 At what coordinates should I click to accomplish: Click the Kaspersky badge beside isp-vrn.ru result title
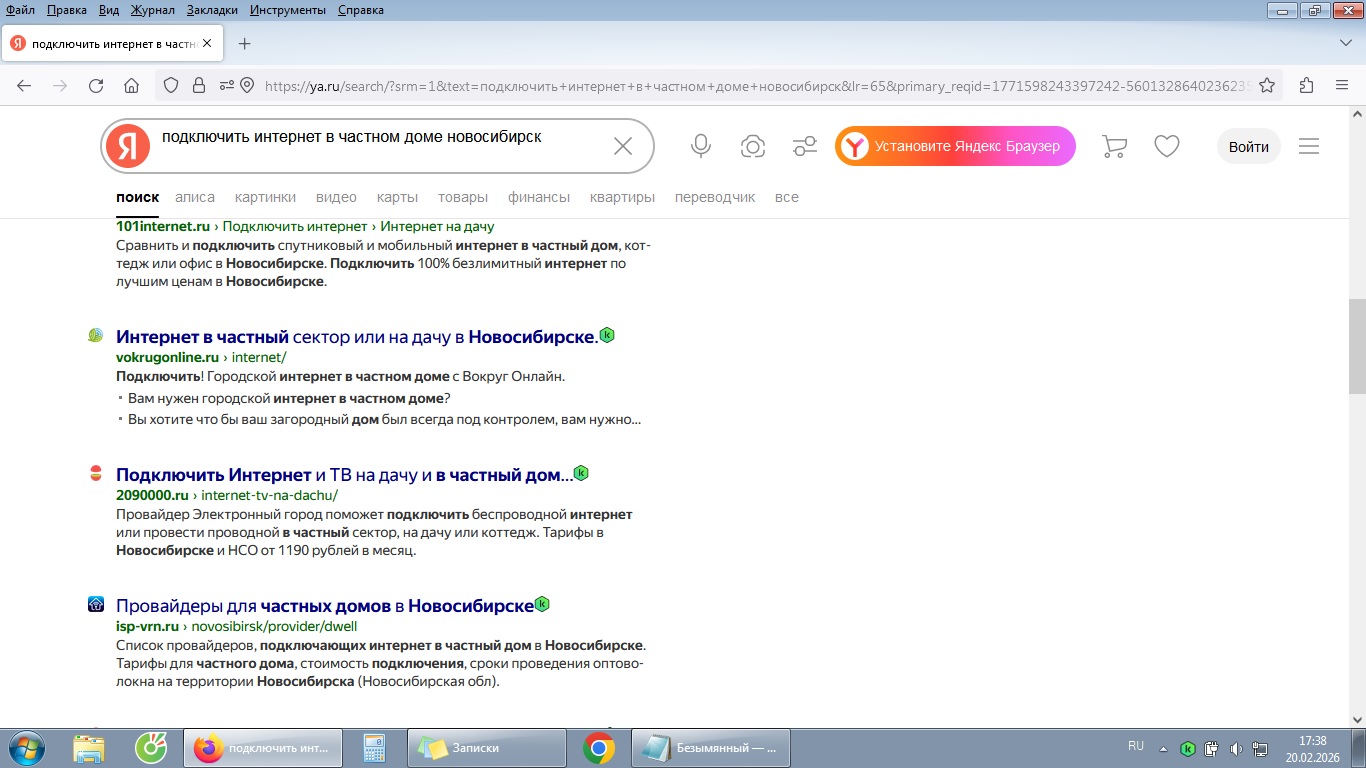tap(542, 604)
